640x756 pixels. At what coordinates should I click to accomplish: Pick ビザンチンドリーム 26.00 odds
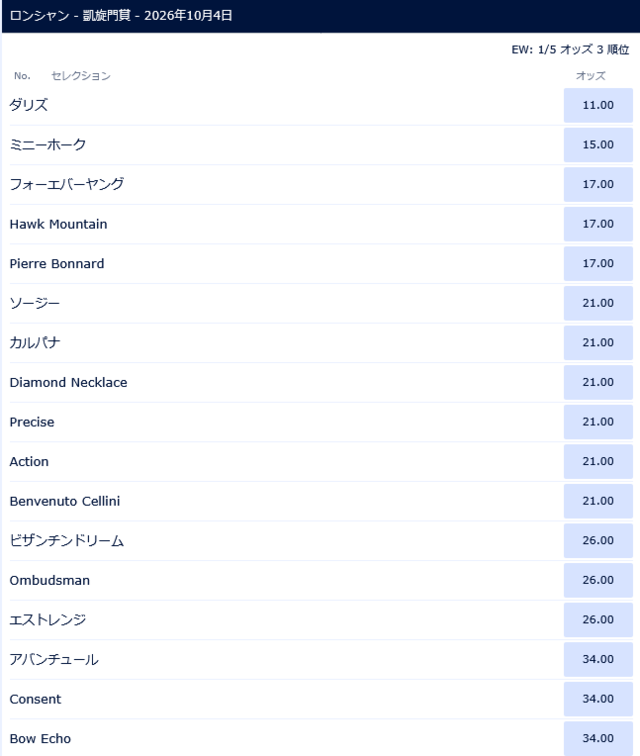point(598,541)
